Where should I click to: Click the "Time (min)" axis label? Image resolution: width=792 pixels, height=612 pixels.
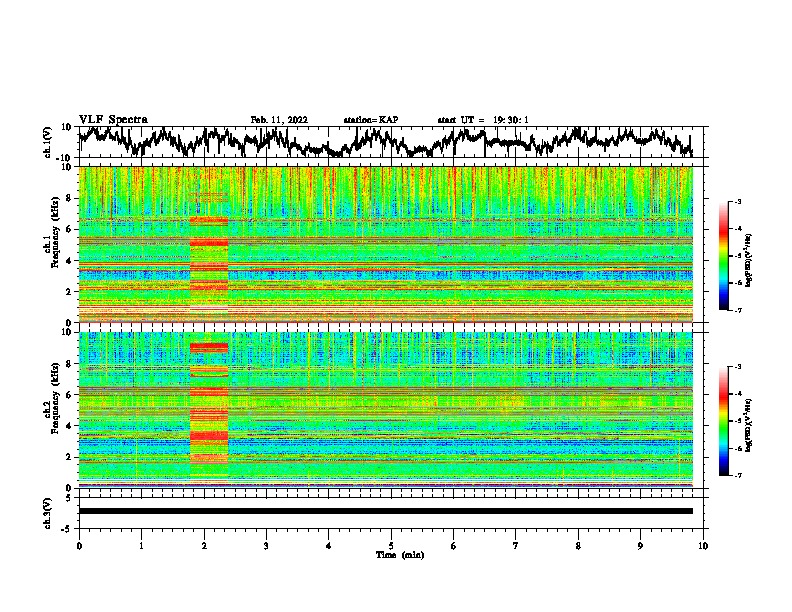tap(400, 555)
